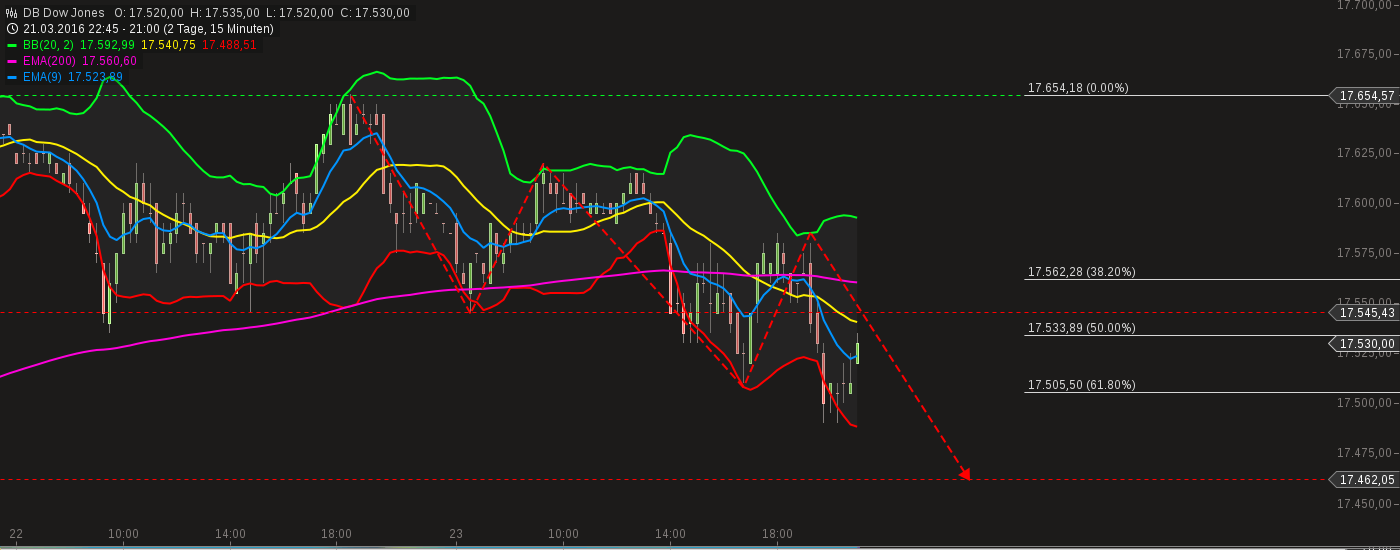This screenshot has height=550, width=1400.
Task: Select the Fibonacci label 17.505,50 (61.80%)
Action: pos(1081,385)
